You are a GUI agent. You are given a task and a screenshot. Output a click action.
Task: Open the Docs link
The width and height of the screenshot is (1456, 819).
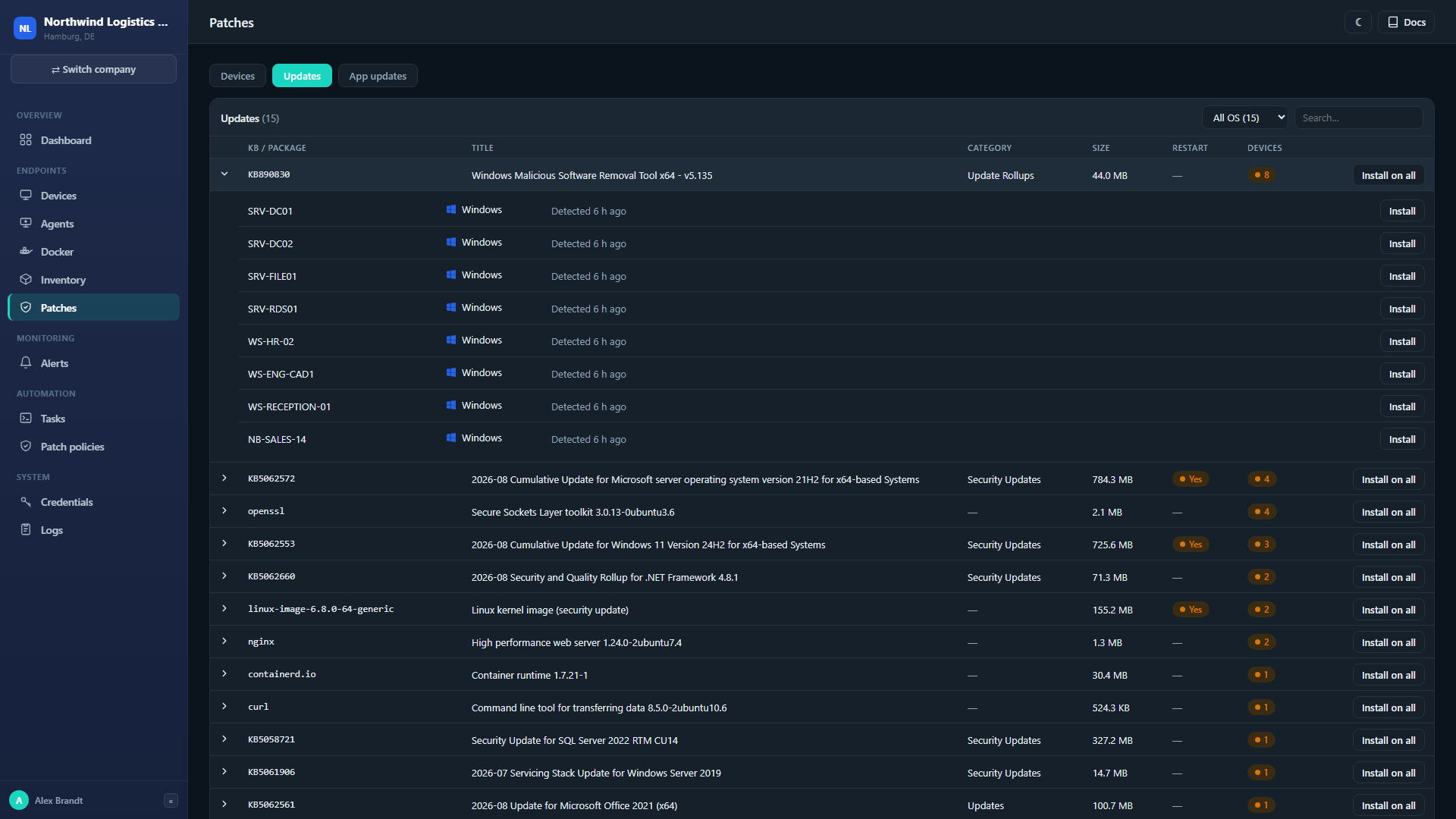(1407, 22)
